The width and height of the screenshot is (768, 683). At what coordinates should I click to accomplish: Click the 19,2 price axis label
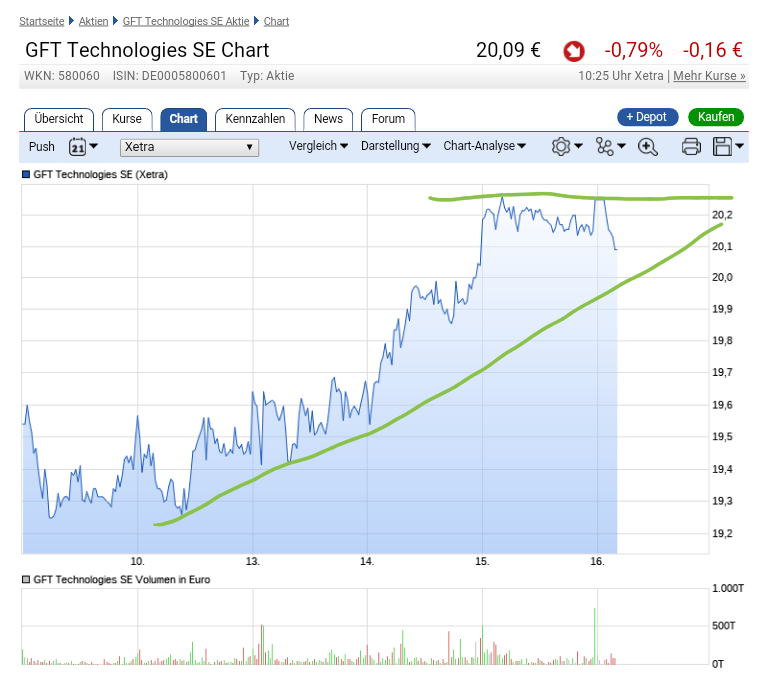(722, 534)
